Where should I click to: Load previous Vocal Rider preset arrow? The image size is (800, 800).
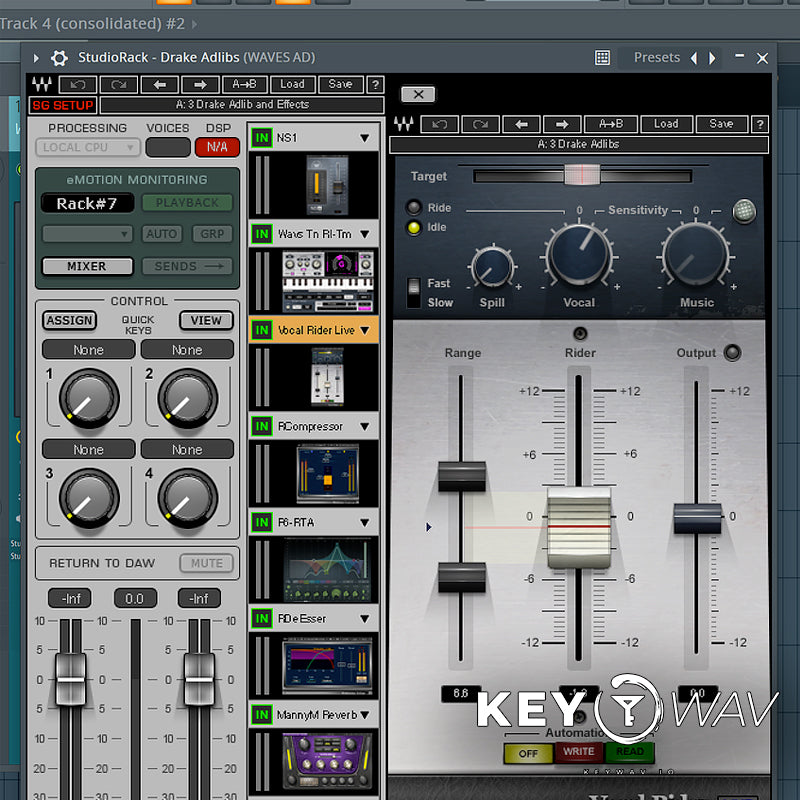(x=521, y=124)
